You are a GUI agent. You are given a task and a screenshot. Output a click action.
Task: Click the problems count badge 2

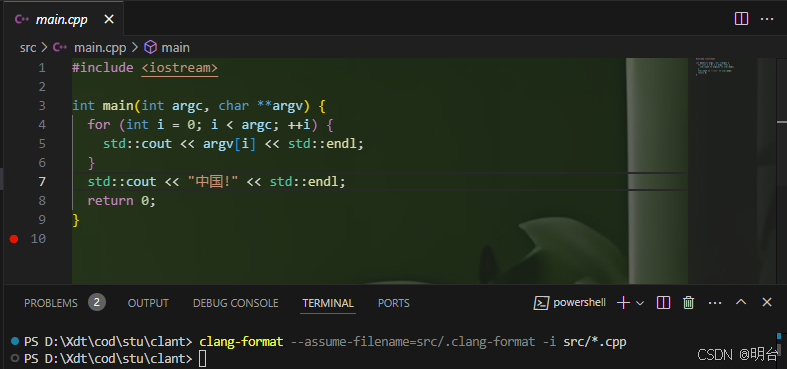pos(97,302)
